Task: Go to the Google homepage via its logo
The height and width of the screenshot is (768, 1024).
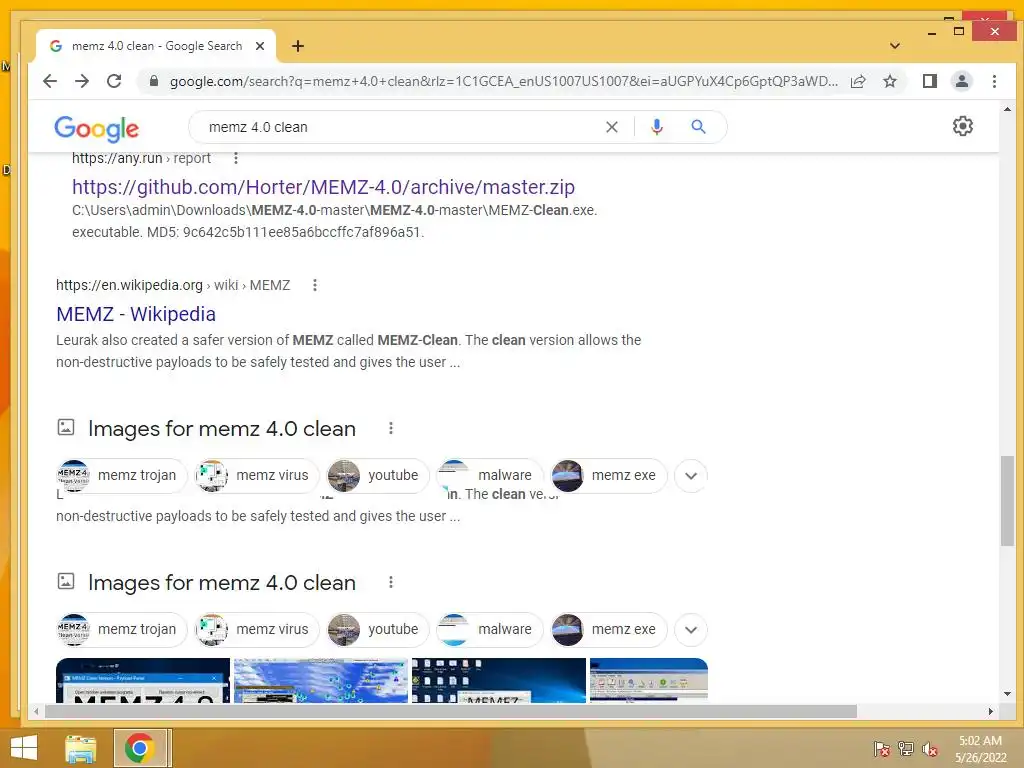Action: tap(97, 129)
